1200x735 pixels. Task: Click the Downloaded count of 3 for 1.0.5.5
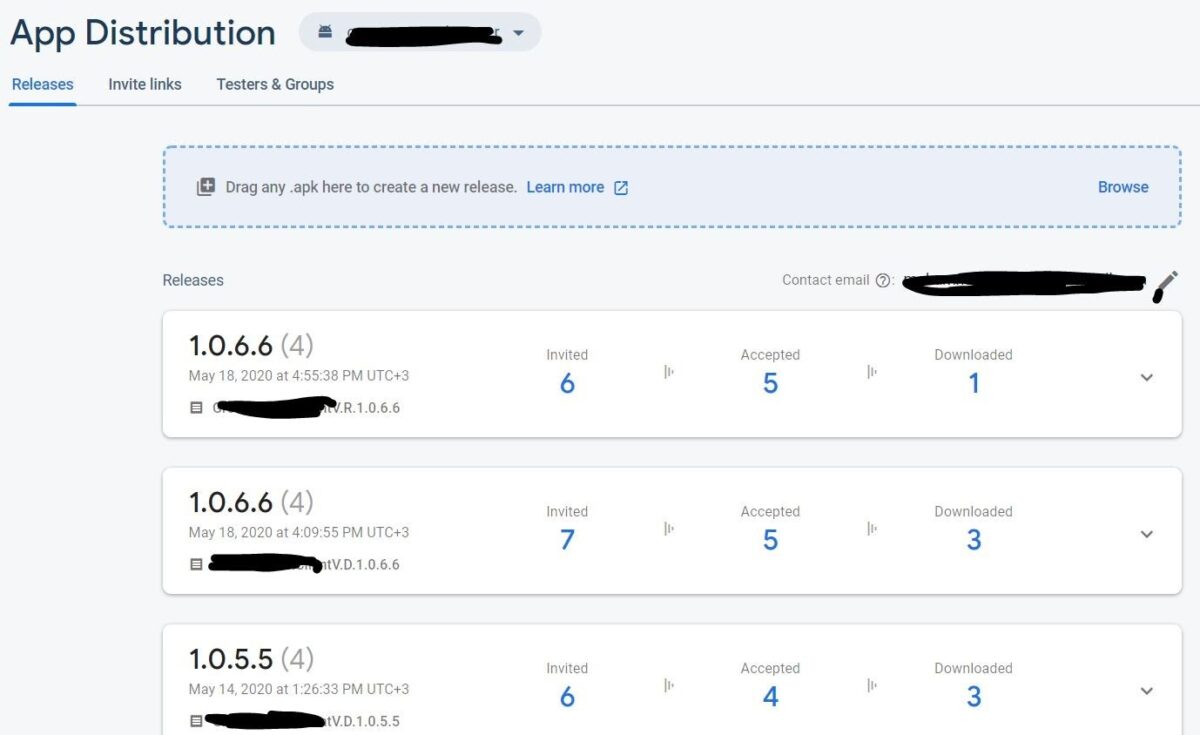click(973, 696)
